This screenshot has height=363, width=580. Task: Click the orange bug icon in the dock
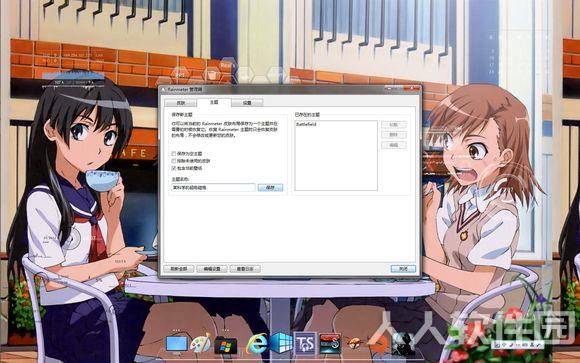pyautogui.click(x=354, y=344)
